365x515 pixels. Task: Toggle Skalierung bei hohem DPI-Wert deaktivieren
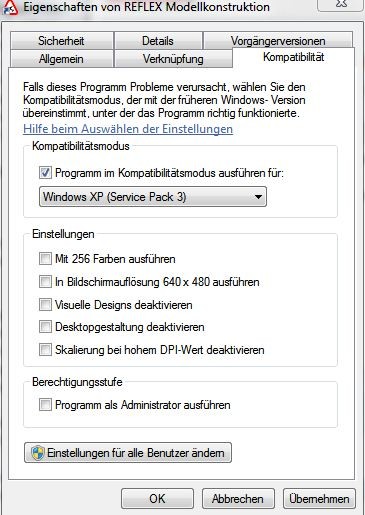coord(45,350)
